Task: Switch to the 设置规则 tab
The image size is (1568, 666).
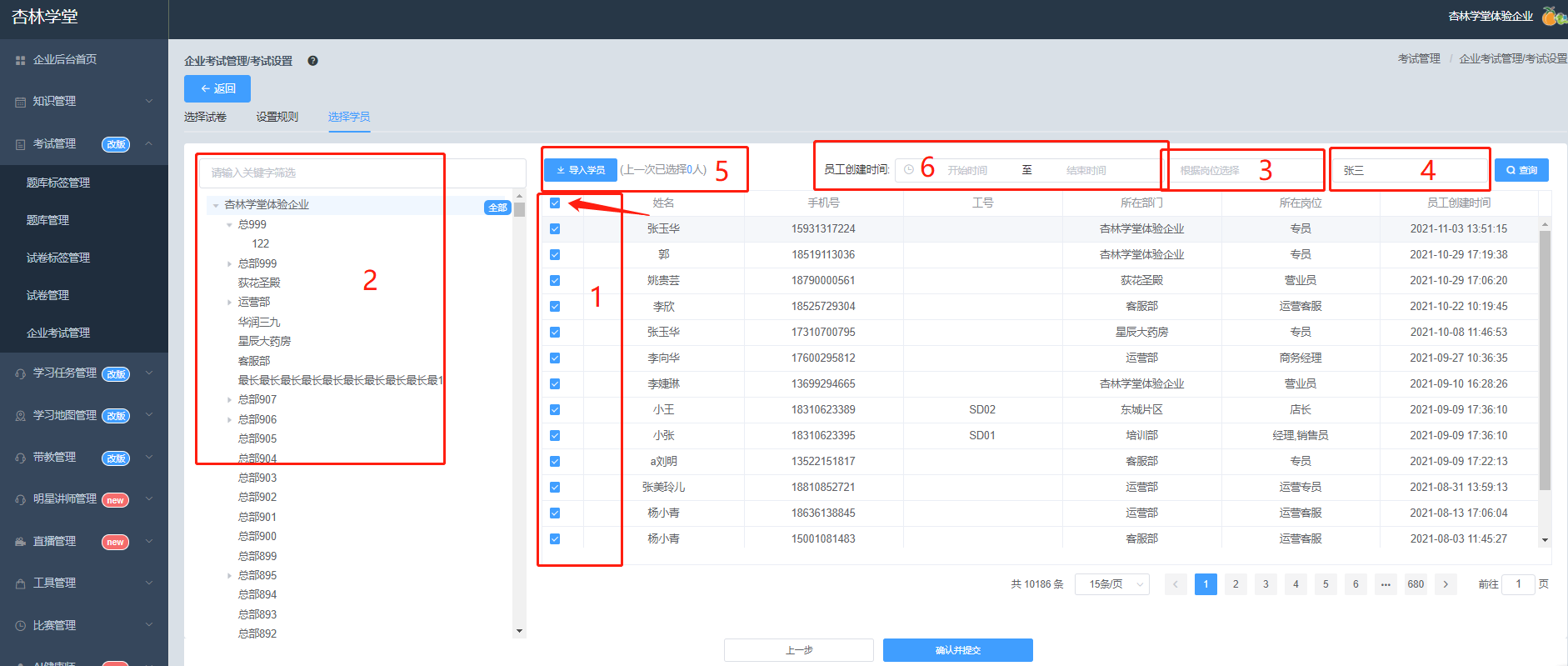Action: [x=277, y=117]
